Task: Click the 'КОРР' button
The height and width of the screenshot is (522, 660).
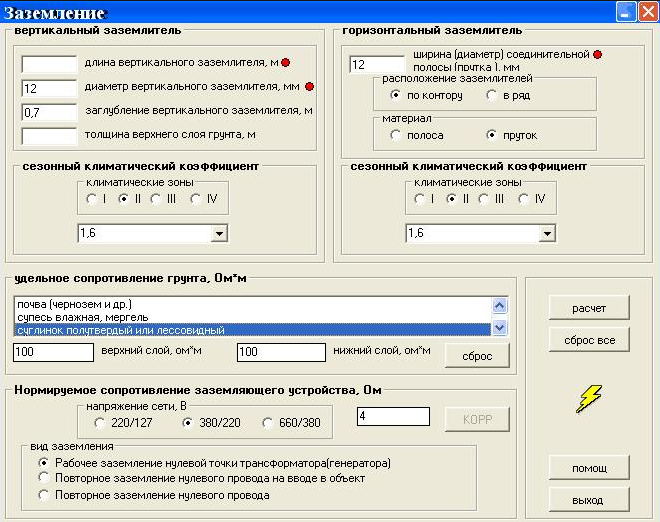Action: (477, 419)
